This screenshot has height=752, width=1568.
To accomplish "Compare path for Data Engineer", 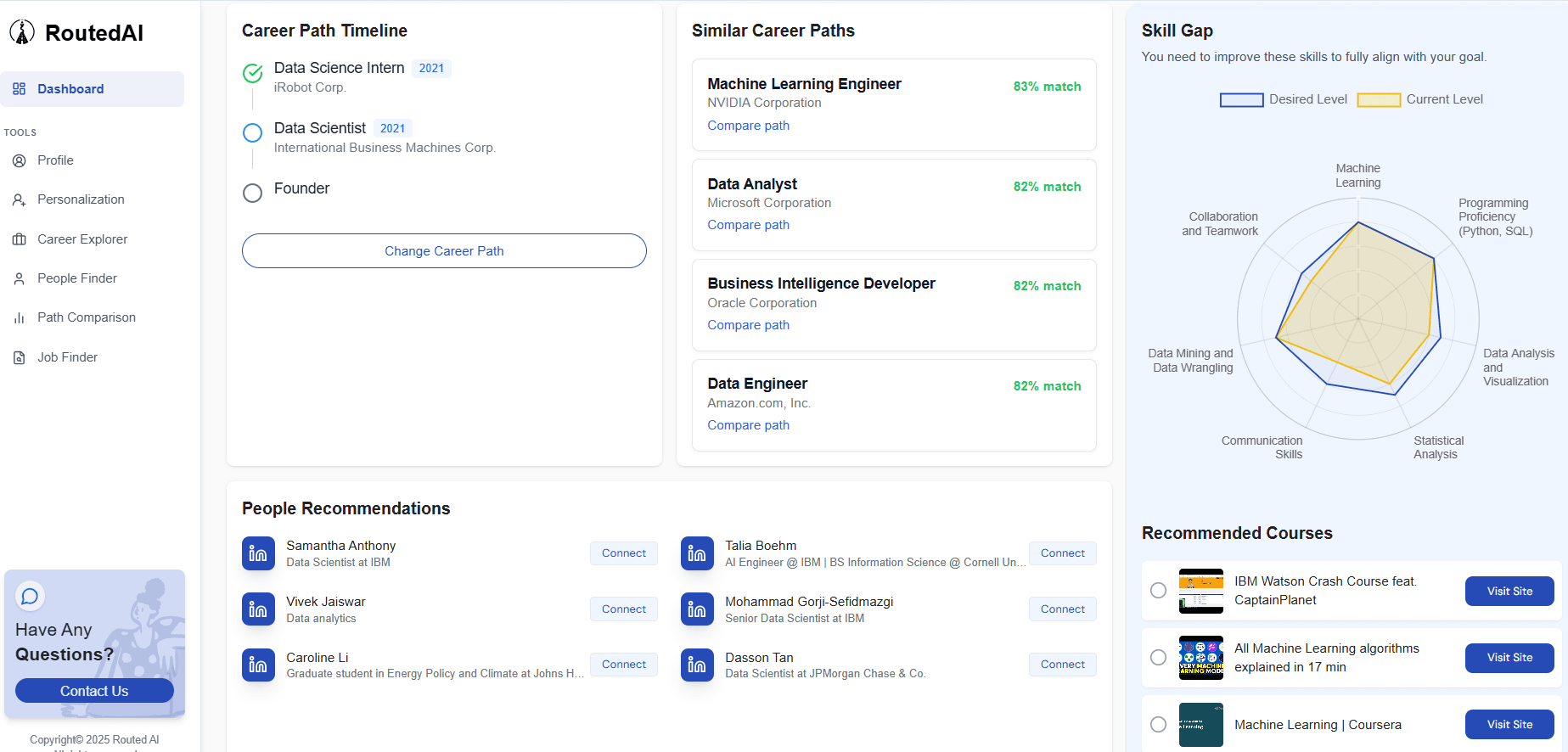I will pos(748,425).
